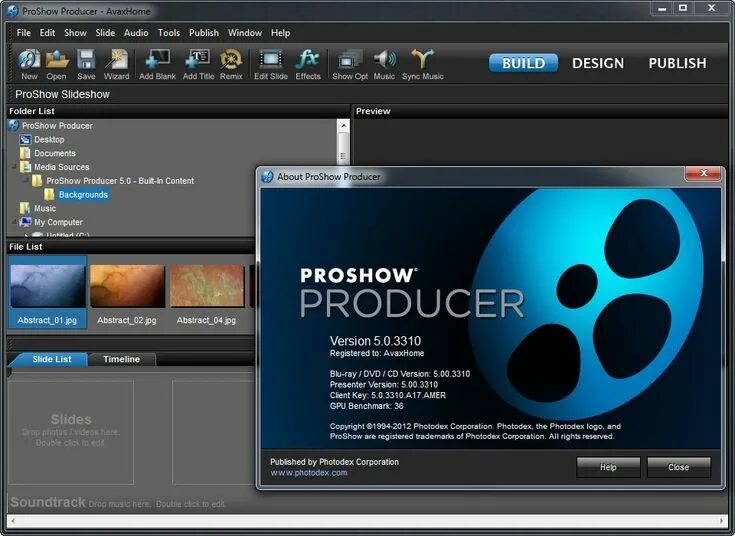Click the folder list scroll up arrow
Viewport: 735px width, 536px height.
pyautogui.click(x=343, y=125)
